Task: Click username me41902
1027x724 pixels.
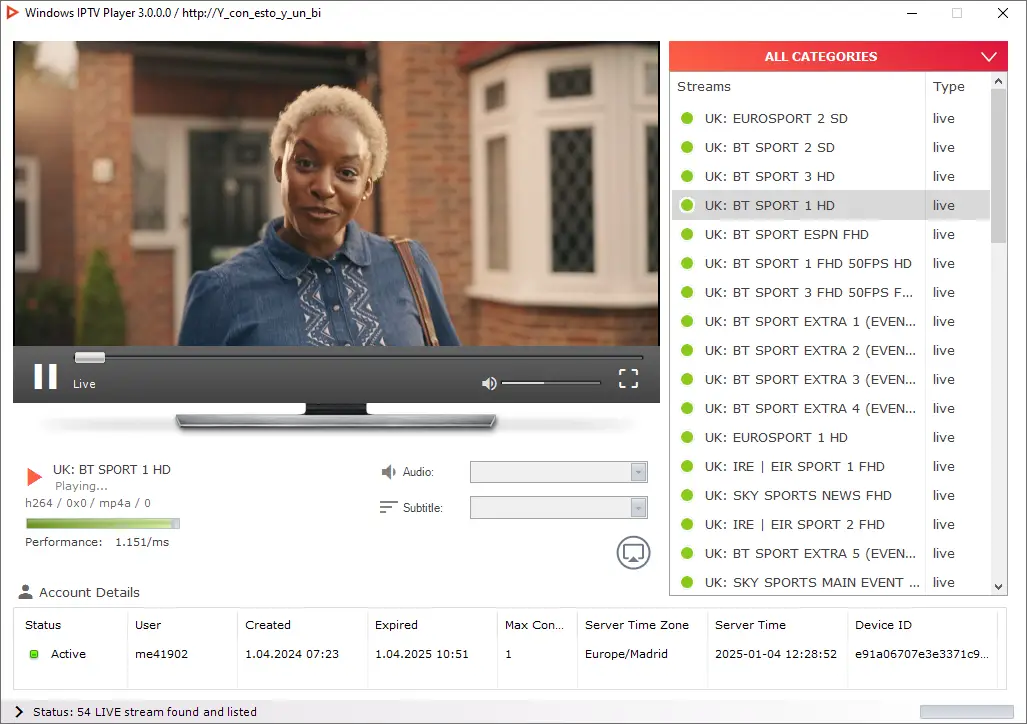Action: (161, 654)
